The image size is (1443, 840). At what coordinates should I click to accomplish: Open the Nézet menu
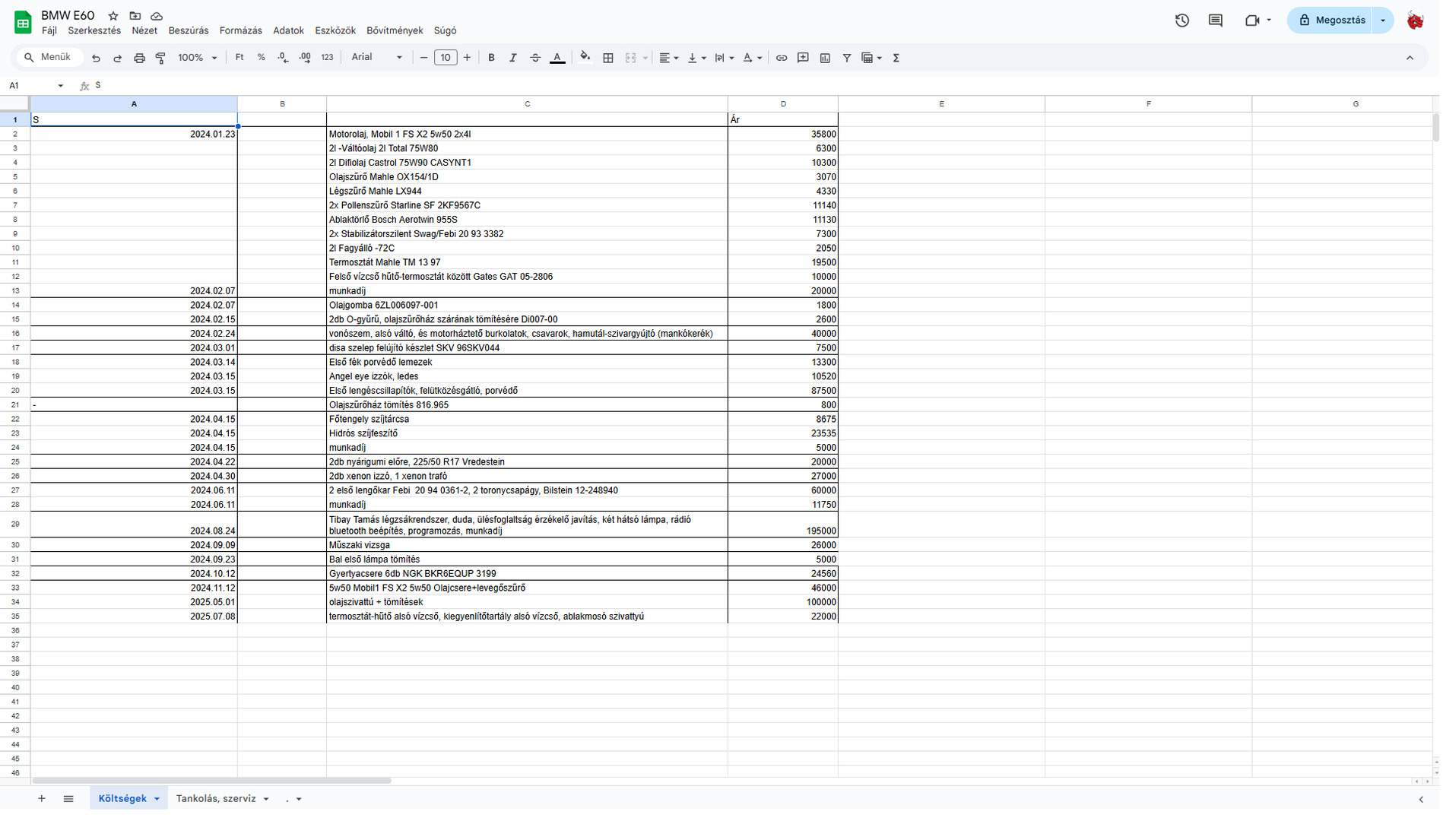coord(144,31)
